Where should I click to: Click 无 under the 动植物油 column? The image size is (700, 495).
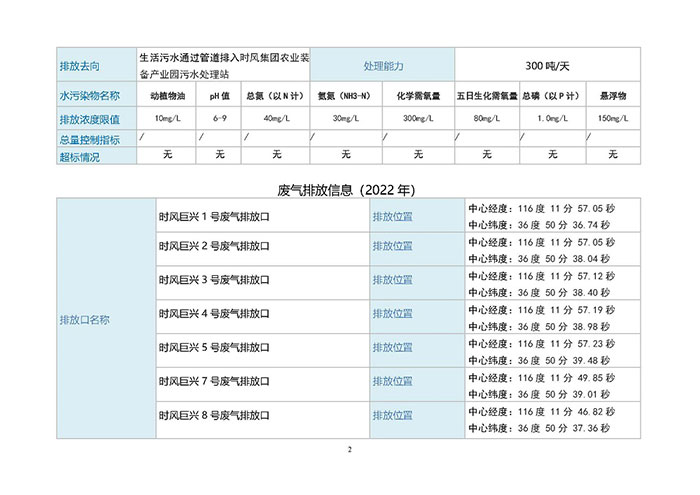click(x=167, y=154)
